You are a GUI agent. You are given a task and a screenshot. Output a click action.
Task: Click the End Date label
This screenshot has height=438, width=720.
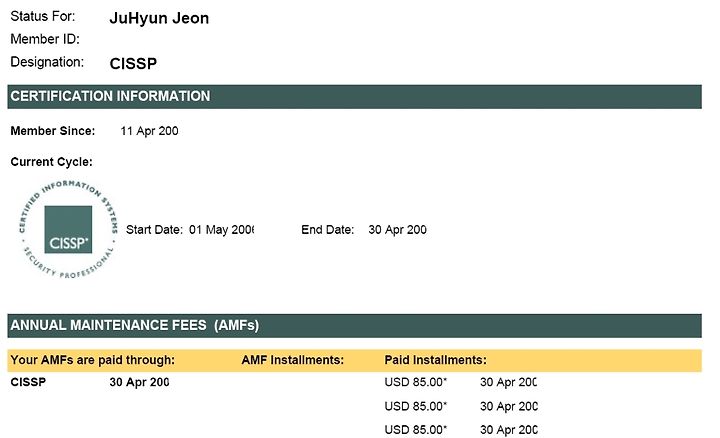point(327,230)
